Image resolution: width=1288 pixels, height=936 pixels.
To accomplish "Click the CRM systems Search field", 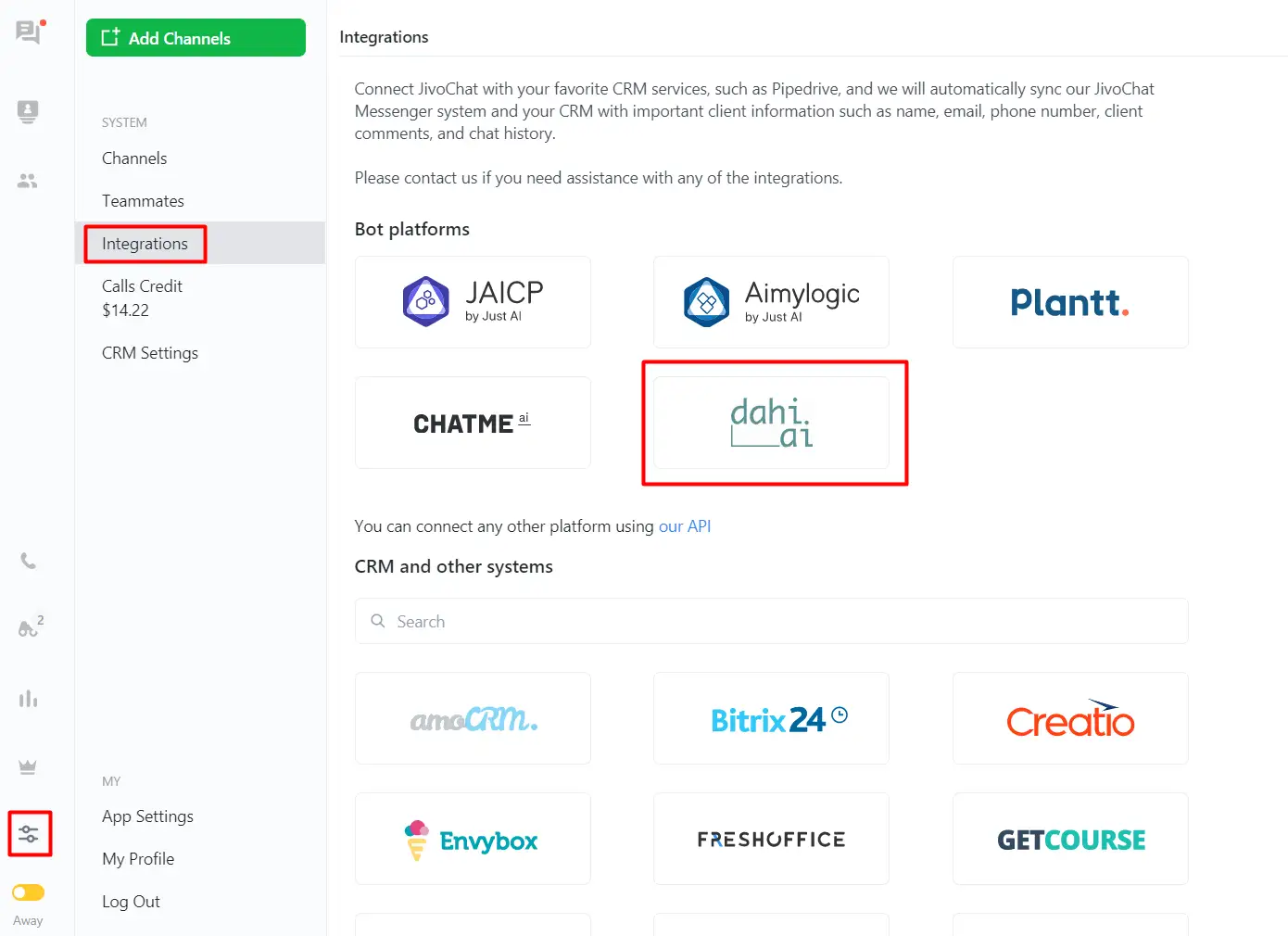I will (771, 621).
